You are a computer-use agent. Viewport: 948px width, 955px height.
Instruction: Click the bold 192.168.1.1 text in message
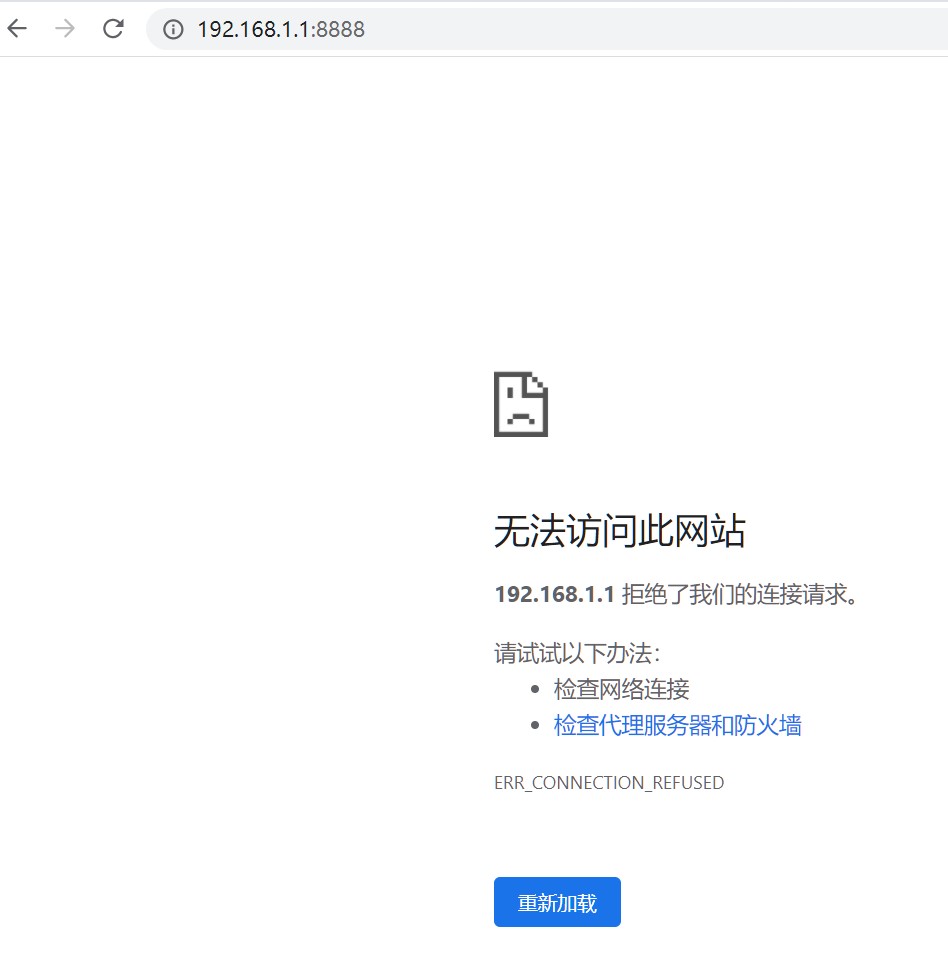554,595
